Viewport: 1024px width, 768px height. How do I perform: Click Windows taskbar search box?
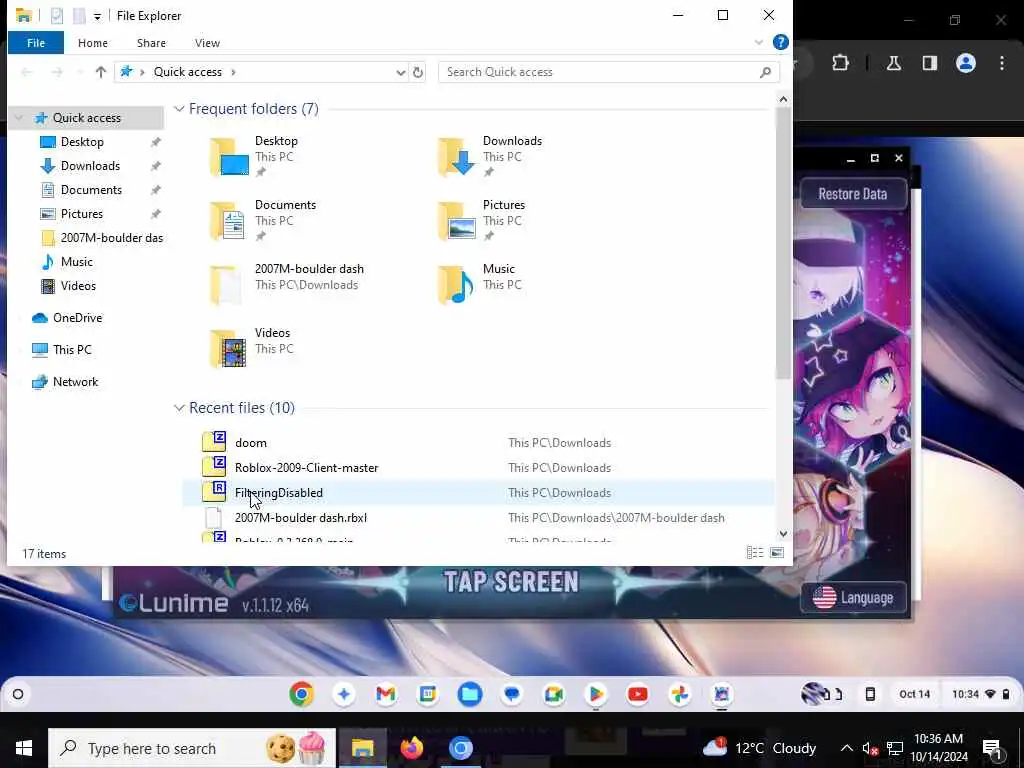coord(192,748)
